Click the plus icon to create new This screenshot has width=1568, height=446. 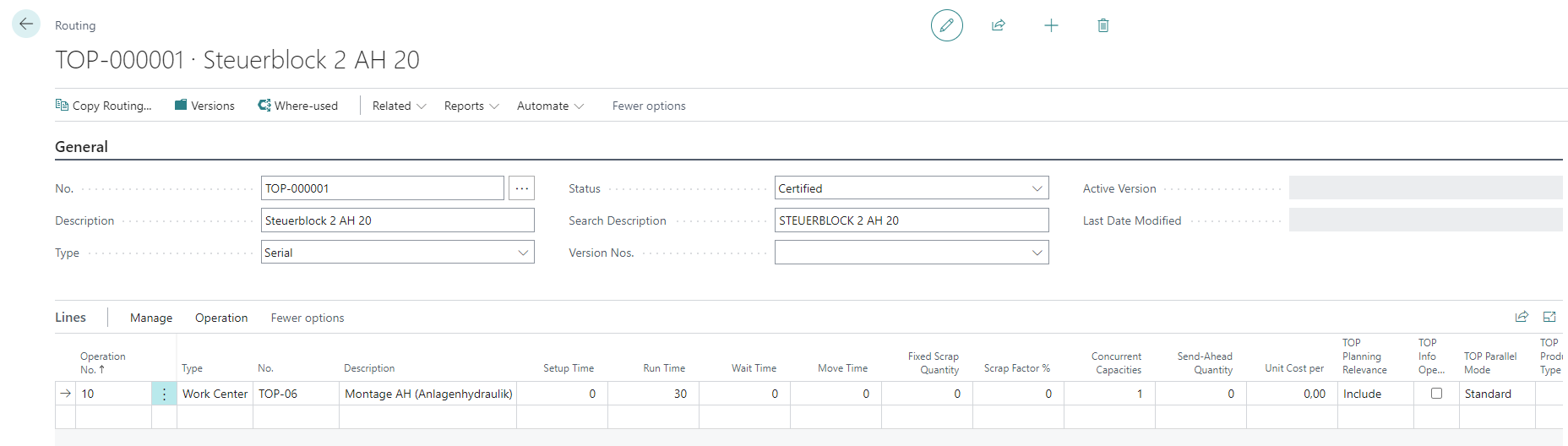point(1051,25)
